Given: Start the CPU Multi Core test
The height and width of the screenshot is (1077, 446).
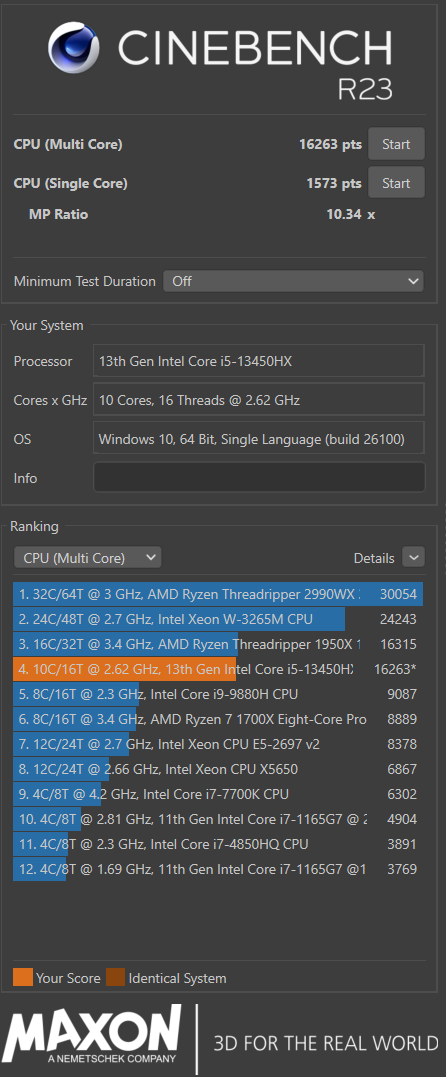Looking at the screenshot, I should coord(396,144).
